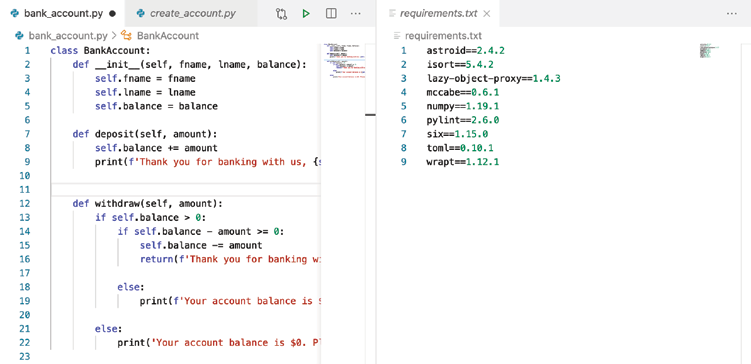Click 'lazy-object-proxy==1.4.3' line

click(x=493, y=79)
